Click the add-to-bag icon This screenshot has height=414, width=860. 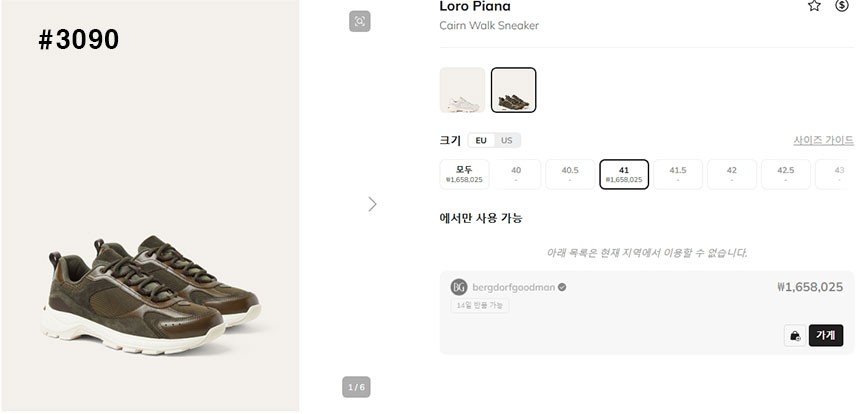(794, 336)
